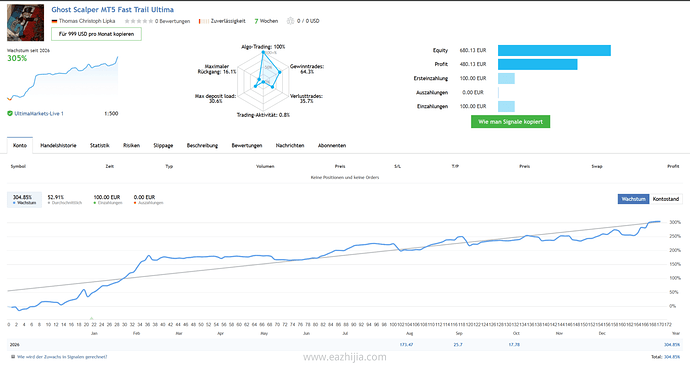Click the Swap column header
This screenshot has height=365, width=690.
click(x=597, y=166)
